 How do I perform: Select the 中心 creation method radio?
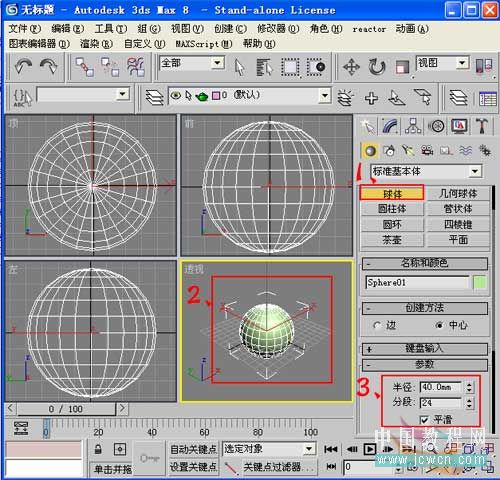pyautogui.click(x=440, y=325)
